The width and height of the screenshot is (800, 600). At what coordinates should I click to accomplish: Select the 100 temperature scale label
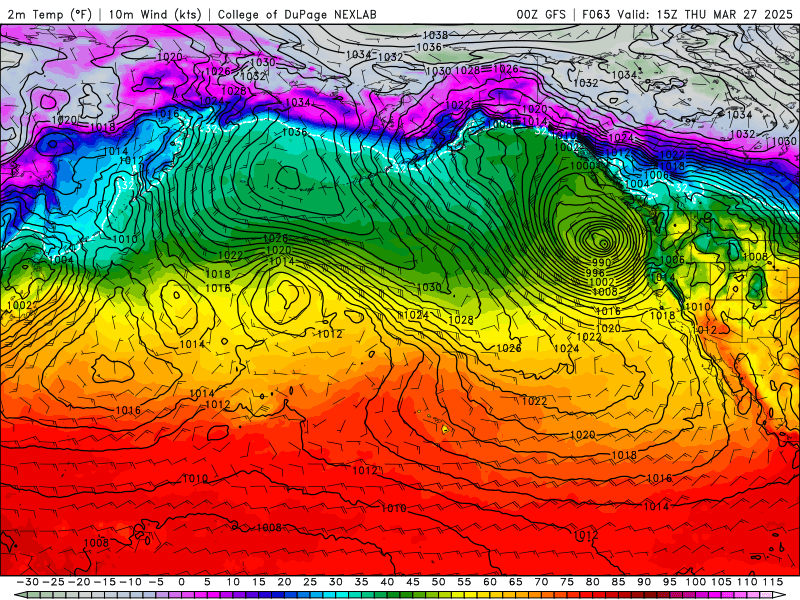pyautogui.click(x=695, y=582)
